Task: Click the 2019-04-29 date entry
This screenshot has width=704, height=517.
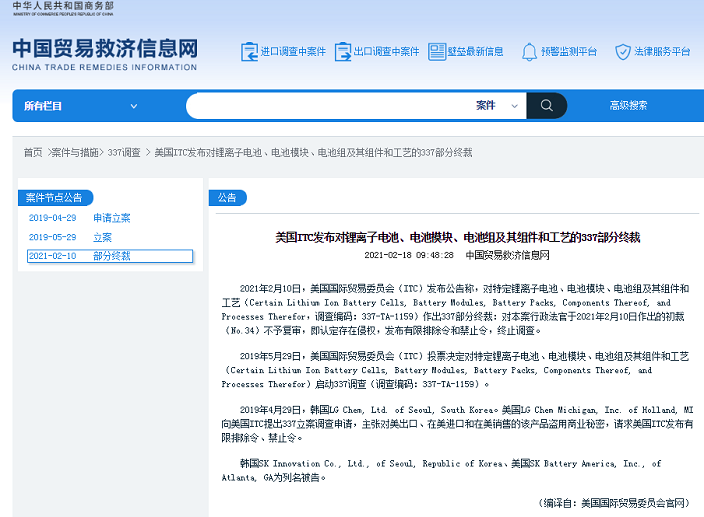Action: (53, 218)
